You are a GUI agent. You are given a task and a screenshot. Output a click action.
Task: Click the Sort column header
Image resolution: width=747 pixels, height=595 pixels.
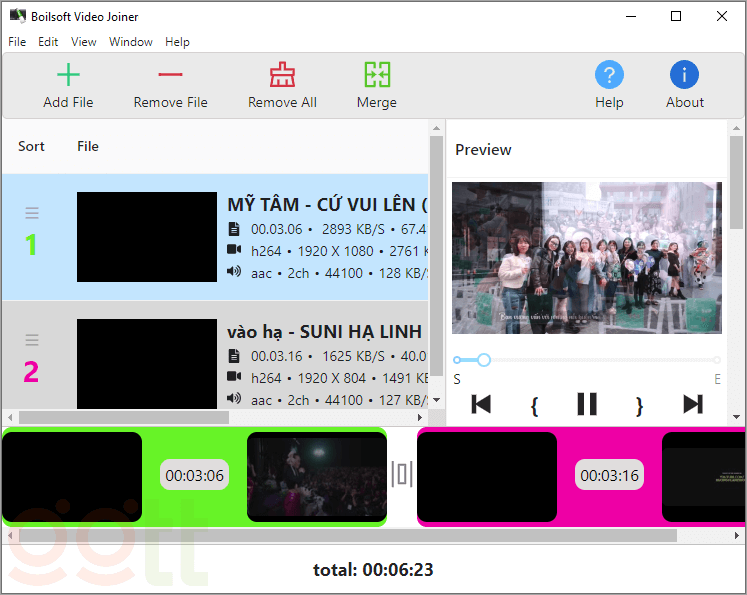[x=31, y=146]
